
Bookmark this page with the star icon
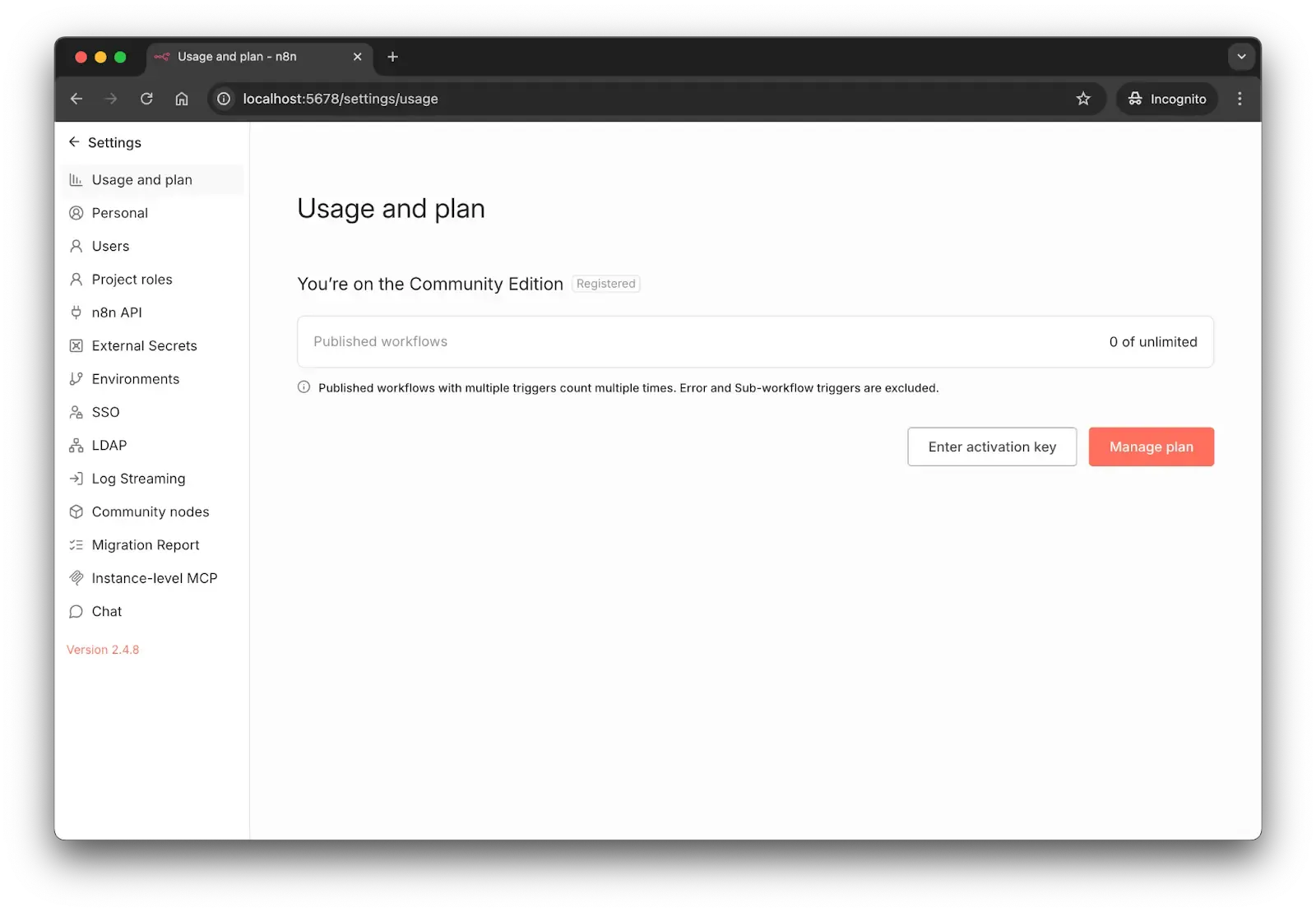[x=1083, y=99]
